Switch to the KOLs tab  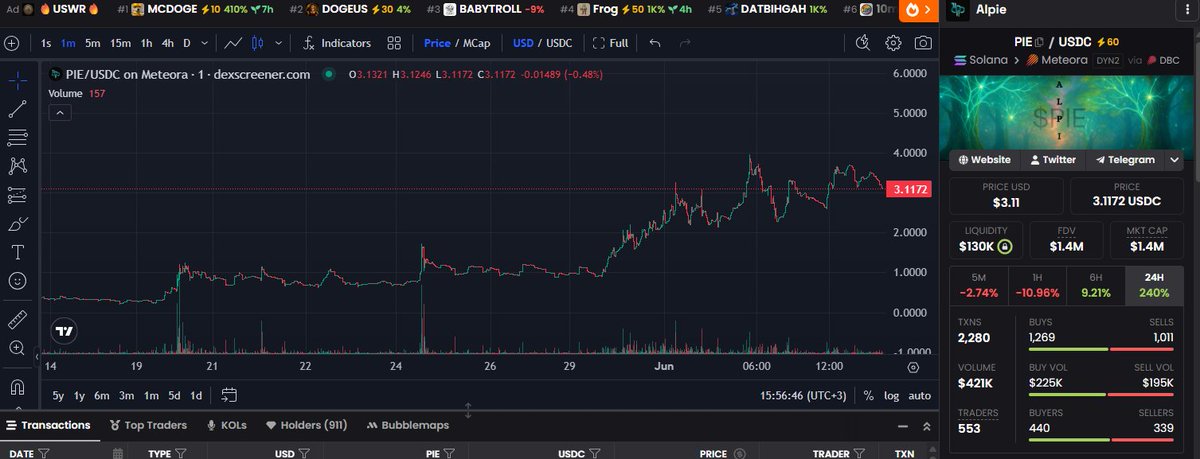pos(226,425)
